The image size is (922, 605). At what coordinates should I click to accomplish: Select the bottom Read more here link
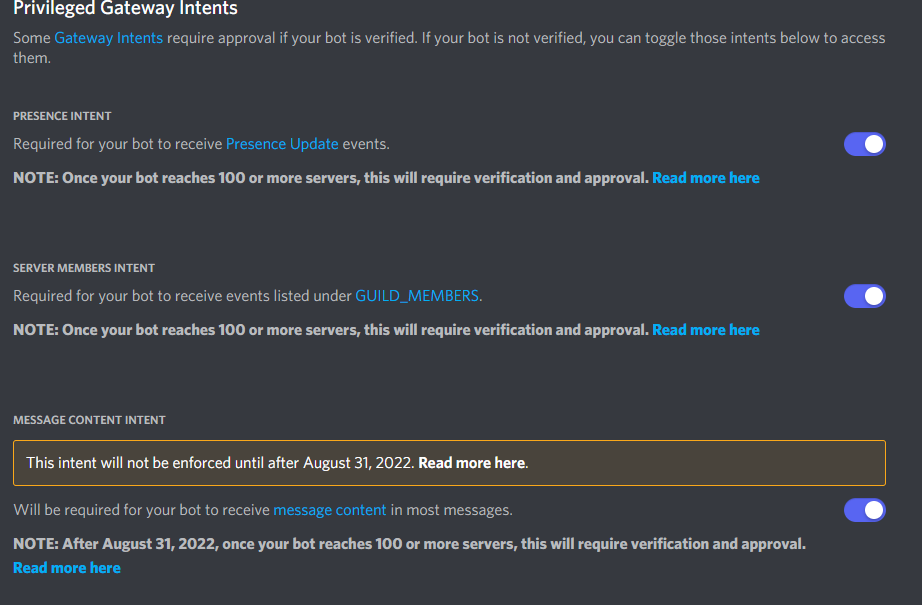(x=66, y=567)
